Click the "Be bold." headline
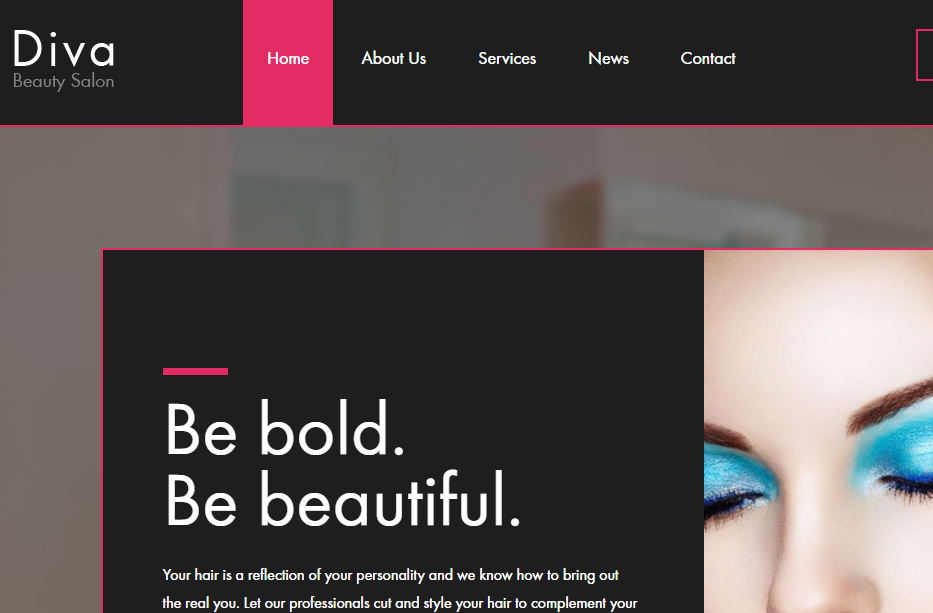The width and height of the screenshot is (933, 613). tap(285, 430)
